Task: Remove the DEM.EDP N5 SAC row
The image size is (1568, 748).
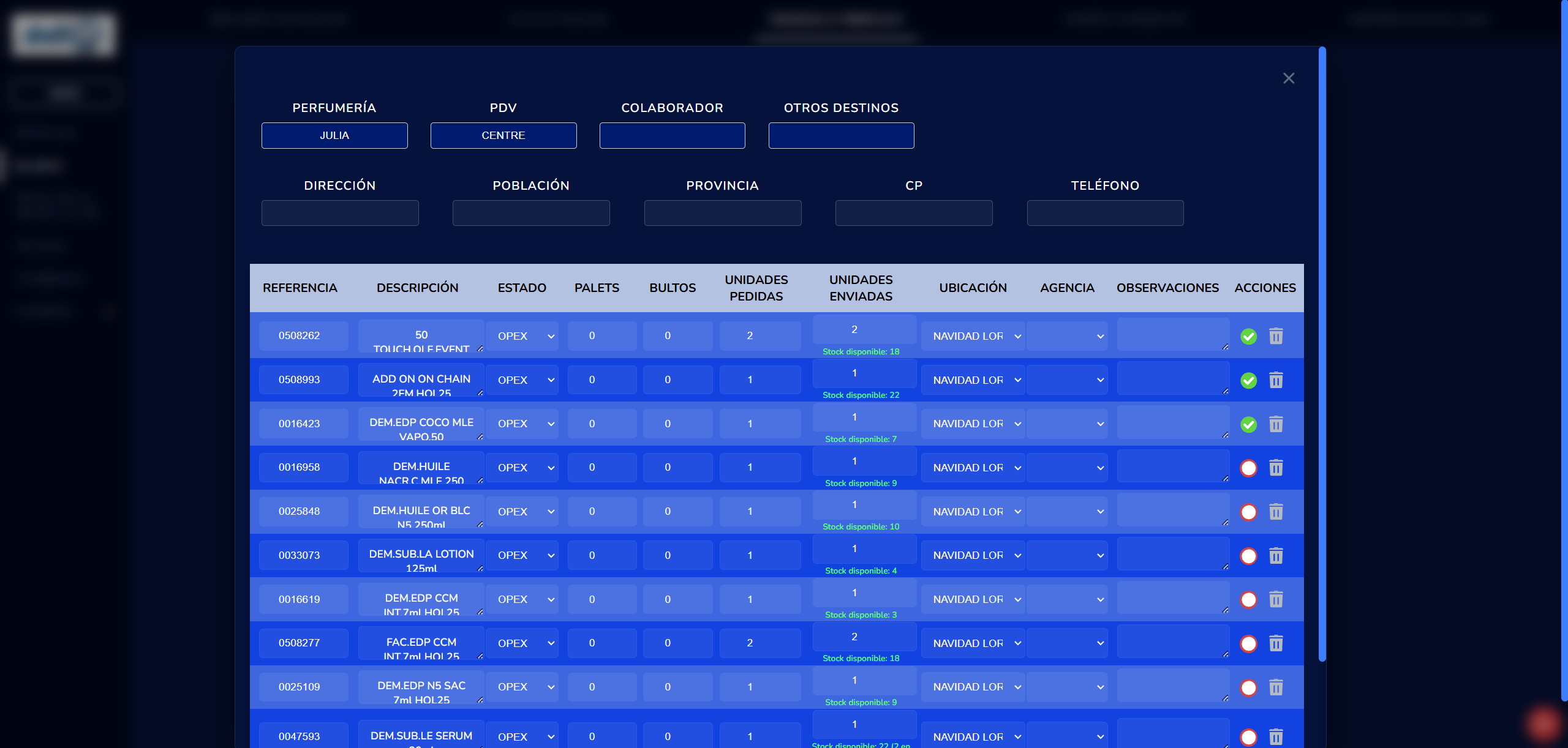Action: [x=1276, y=687]
